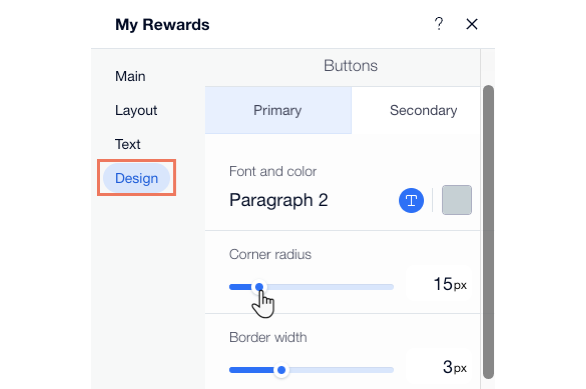Click the Corner radius slider handle
Viewport: 586px width, 389px height.
point(259,287)
